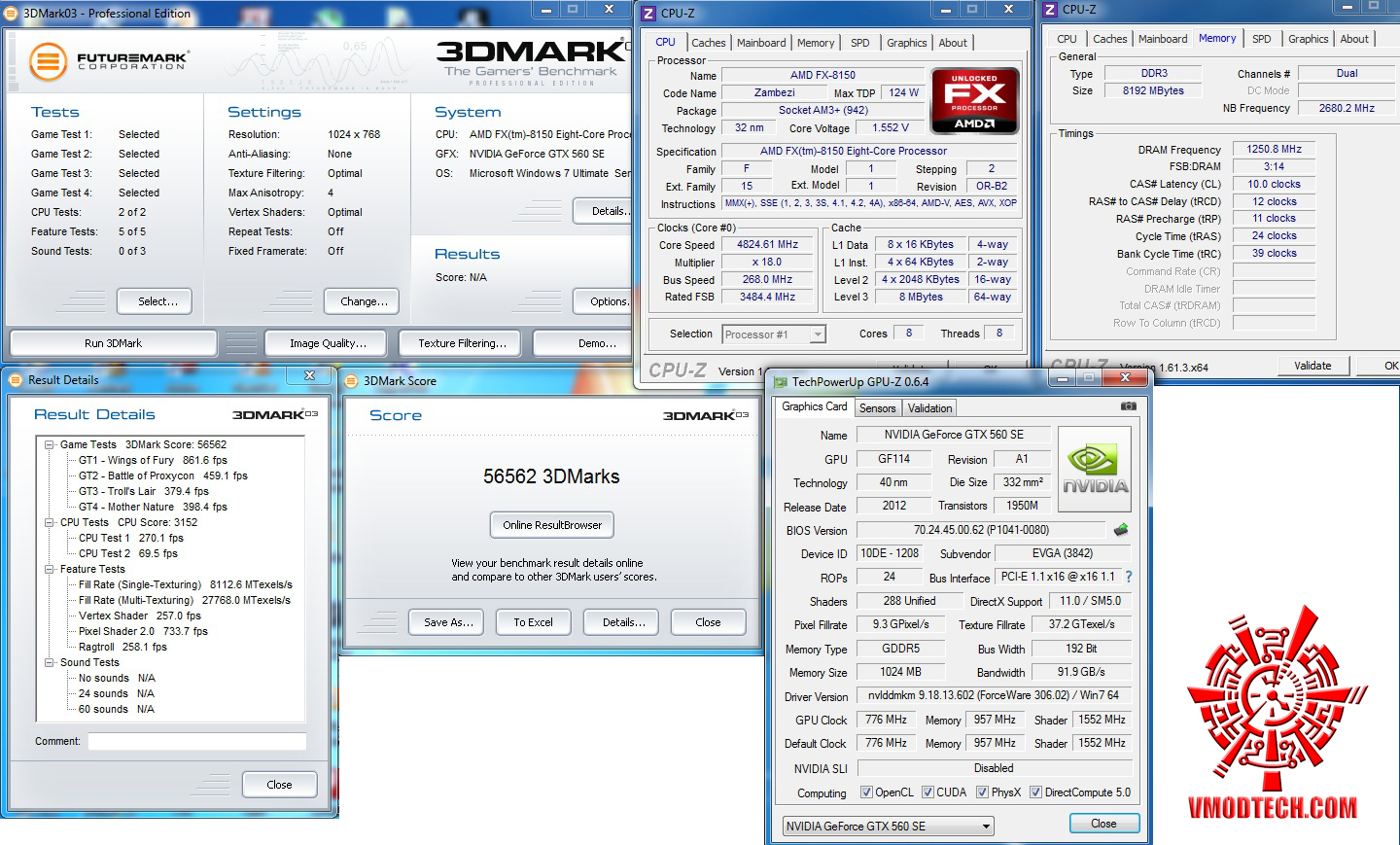Click Details in the 3DMark Score window
The height and width of the screenshot is (845, 1400).
coord(623,622)
